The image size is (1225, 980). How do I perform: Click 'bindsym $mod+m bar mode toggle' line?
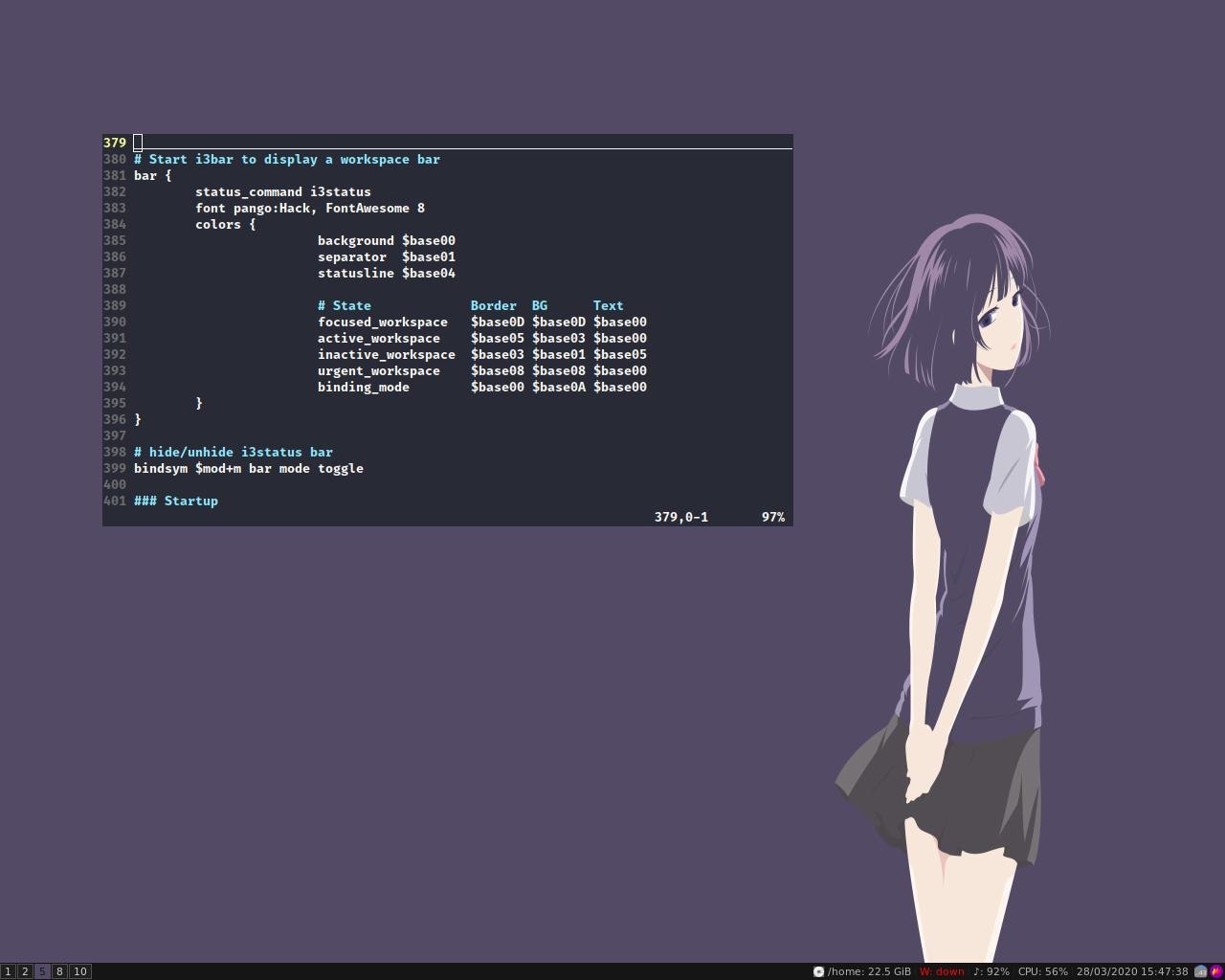coord(249,468)
